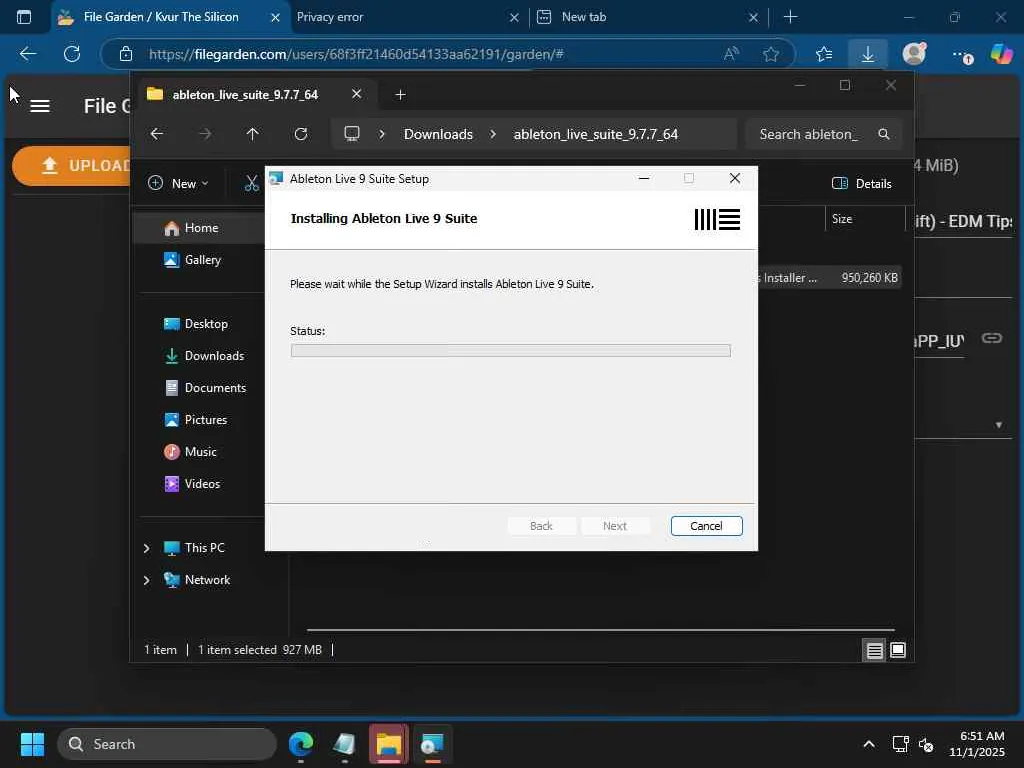Select the ableton_live_suite_9.7.7_64 Explorer tab
Screen dimensions: 1024x768
pyautogui.click(x=245, y=95)
